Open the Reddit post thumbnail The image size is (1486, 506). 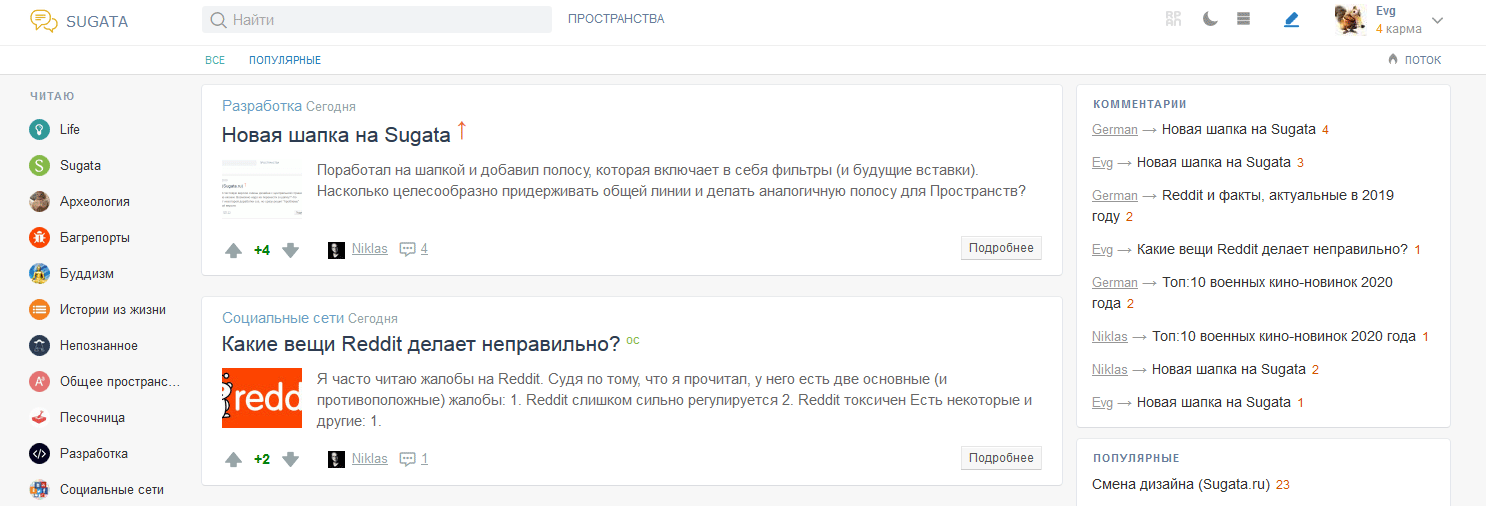click(x=262, y=398)
